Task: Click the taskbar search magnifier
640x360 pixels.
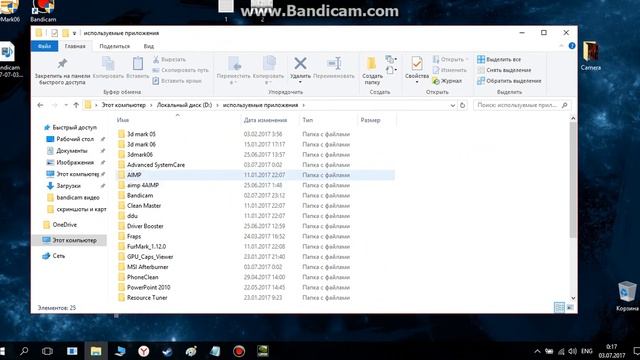Action: [x=24, y=351]
